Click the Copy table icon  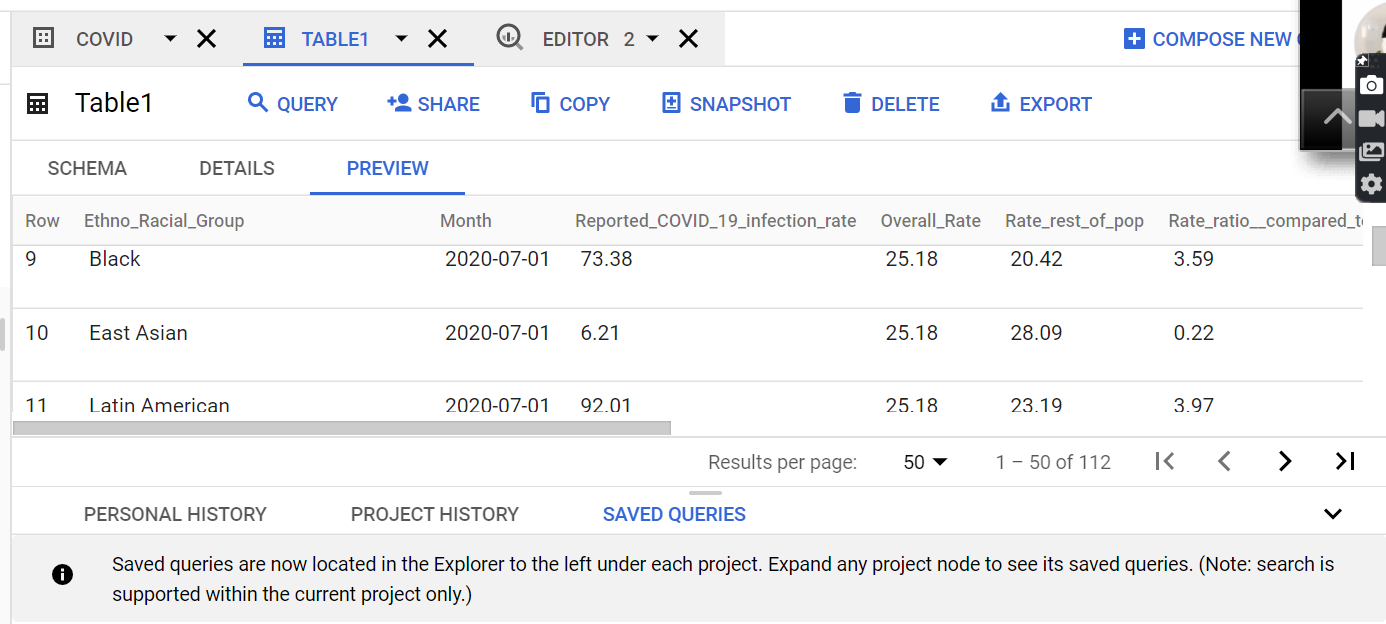pyautogui.click(x=541, y=103)
